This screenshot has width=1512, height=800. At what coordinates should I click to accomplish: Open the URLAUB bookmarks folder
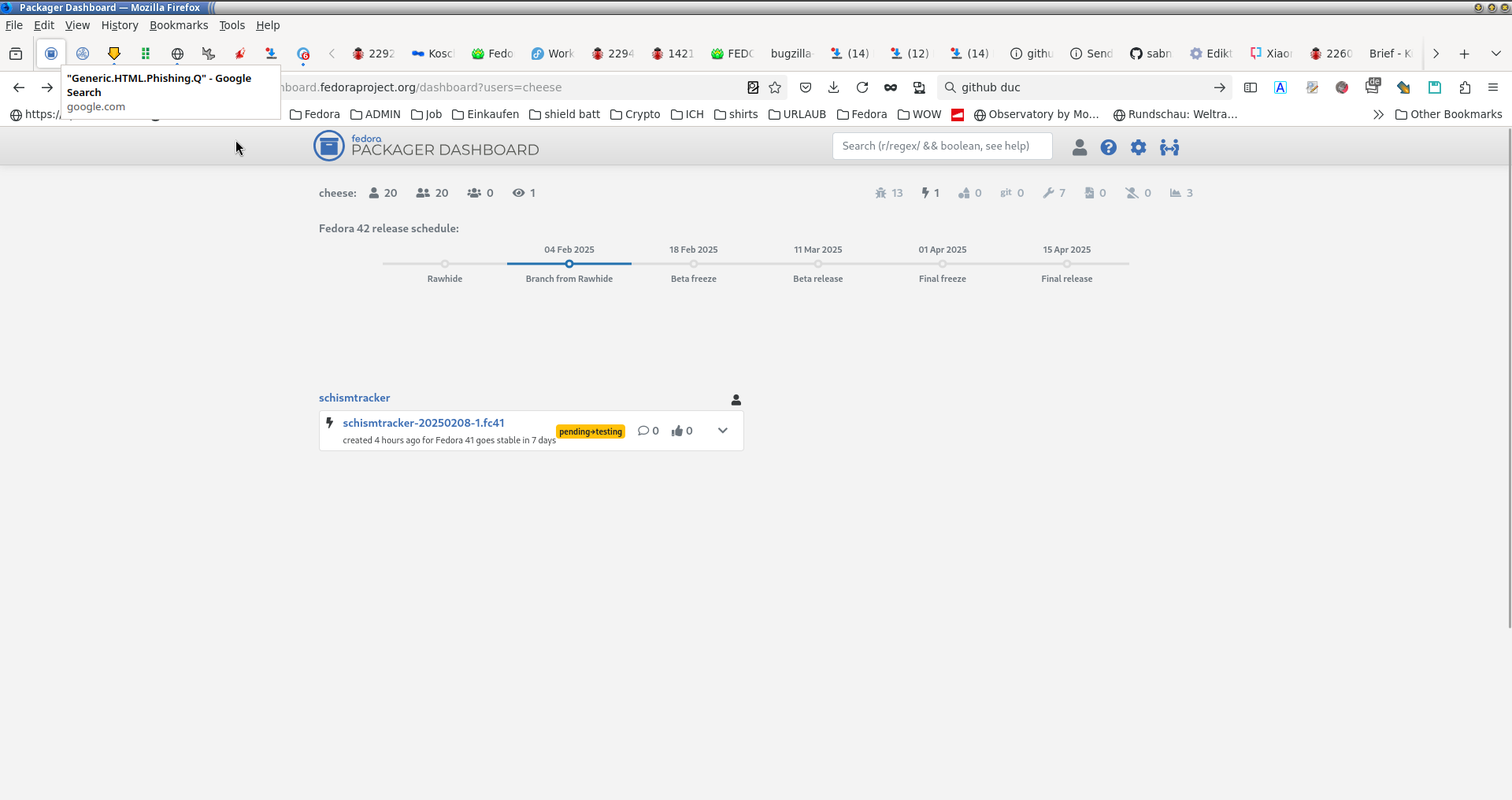pos(797,114)
